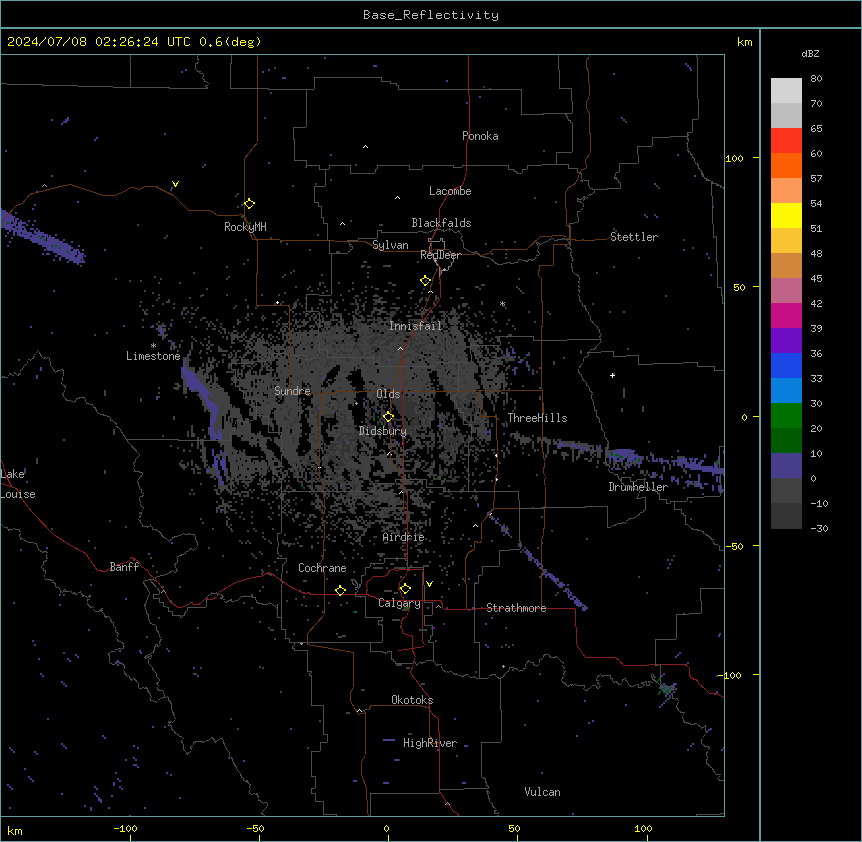Click the RedDeer city label

pos(440,255)
